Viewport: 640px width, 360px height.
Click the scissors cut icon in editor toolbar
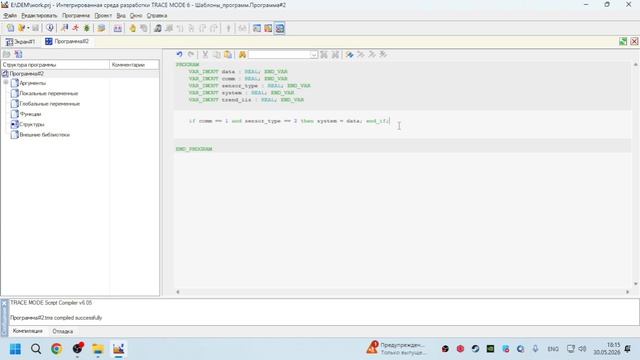pos(205,54)
